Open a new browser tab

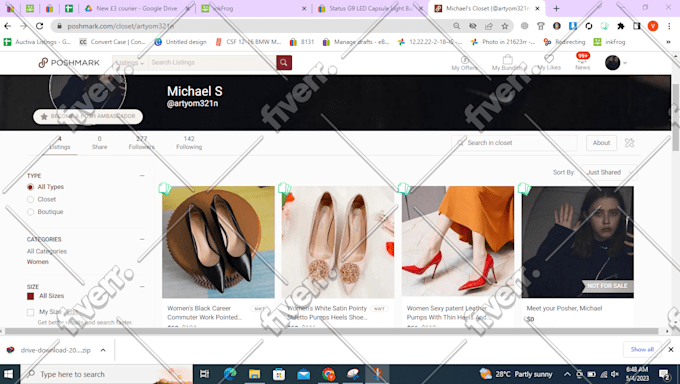click(556, 8)
